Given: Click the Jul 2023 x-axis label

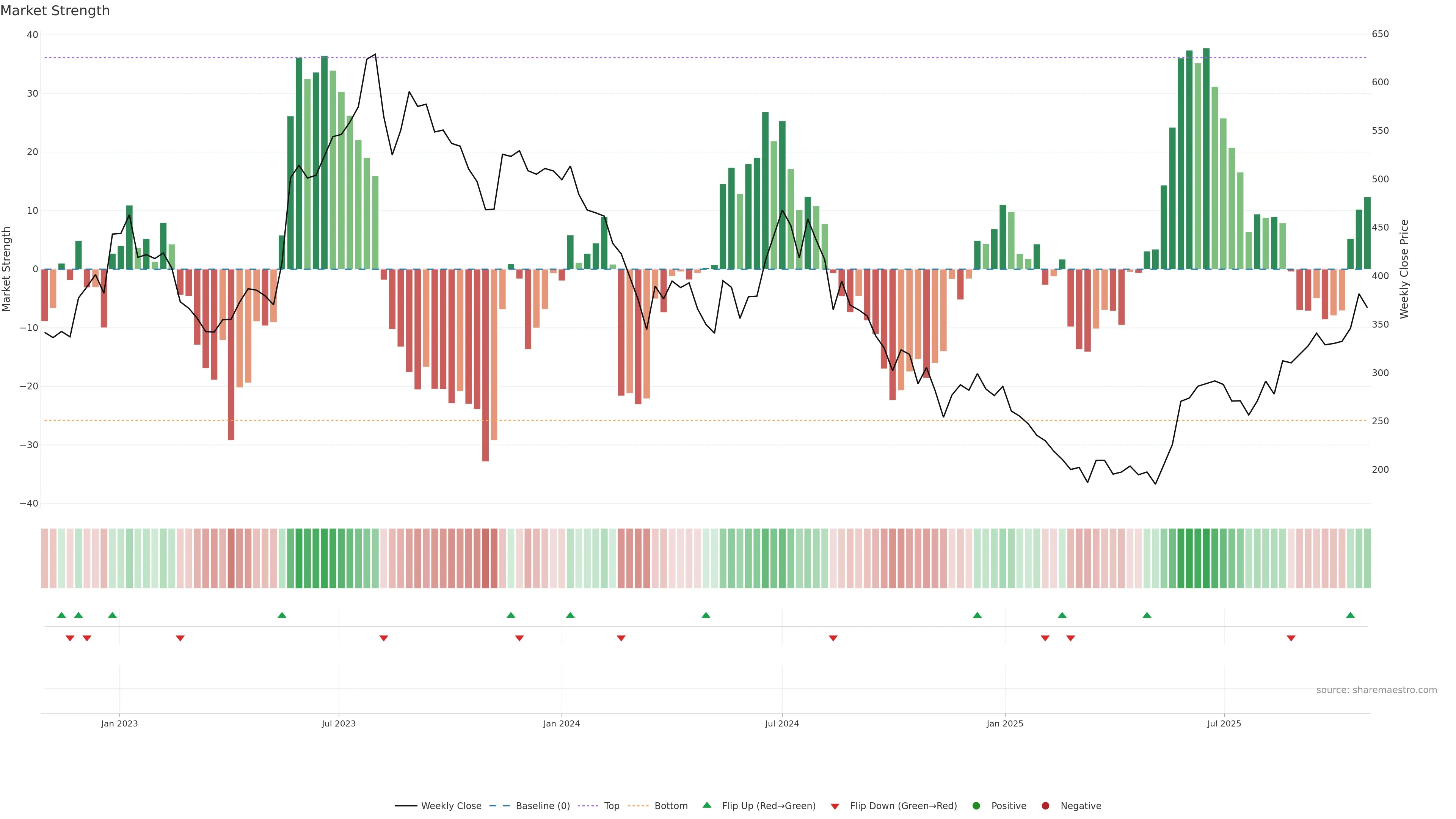Looking at the screenshot, I should pos(339,723).
